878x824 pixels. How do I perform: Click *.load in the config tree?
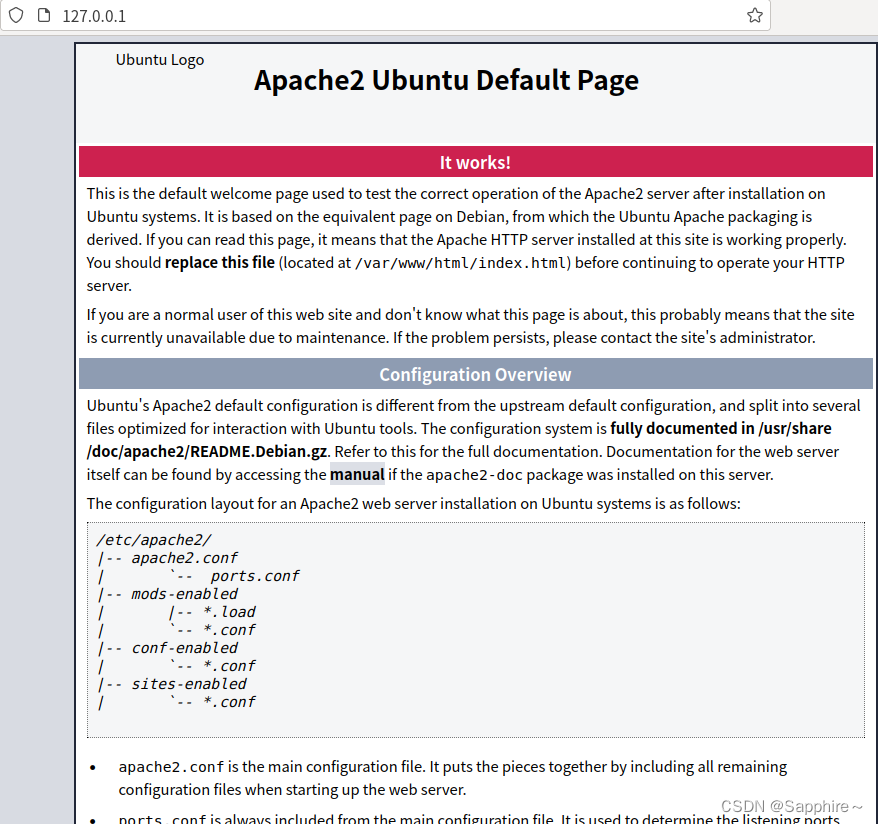tap(230, 612)
